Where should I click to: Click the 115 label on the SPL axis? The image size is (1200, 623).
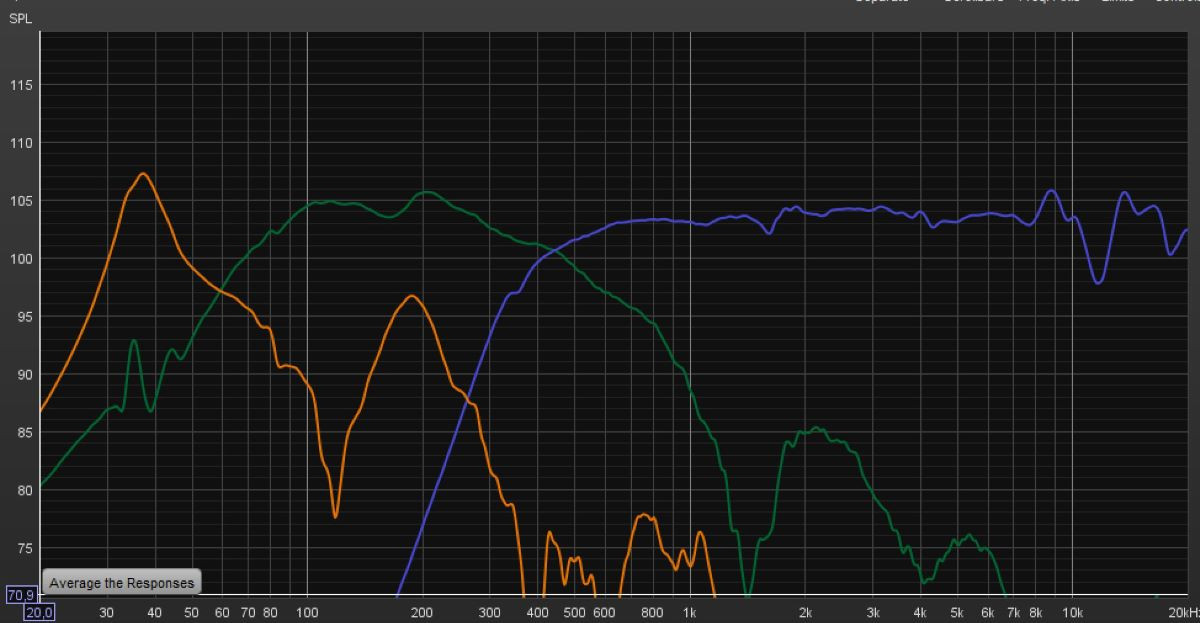coord(21,85)
